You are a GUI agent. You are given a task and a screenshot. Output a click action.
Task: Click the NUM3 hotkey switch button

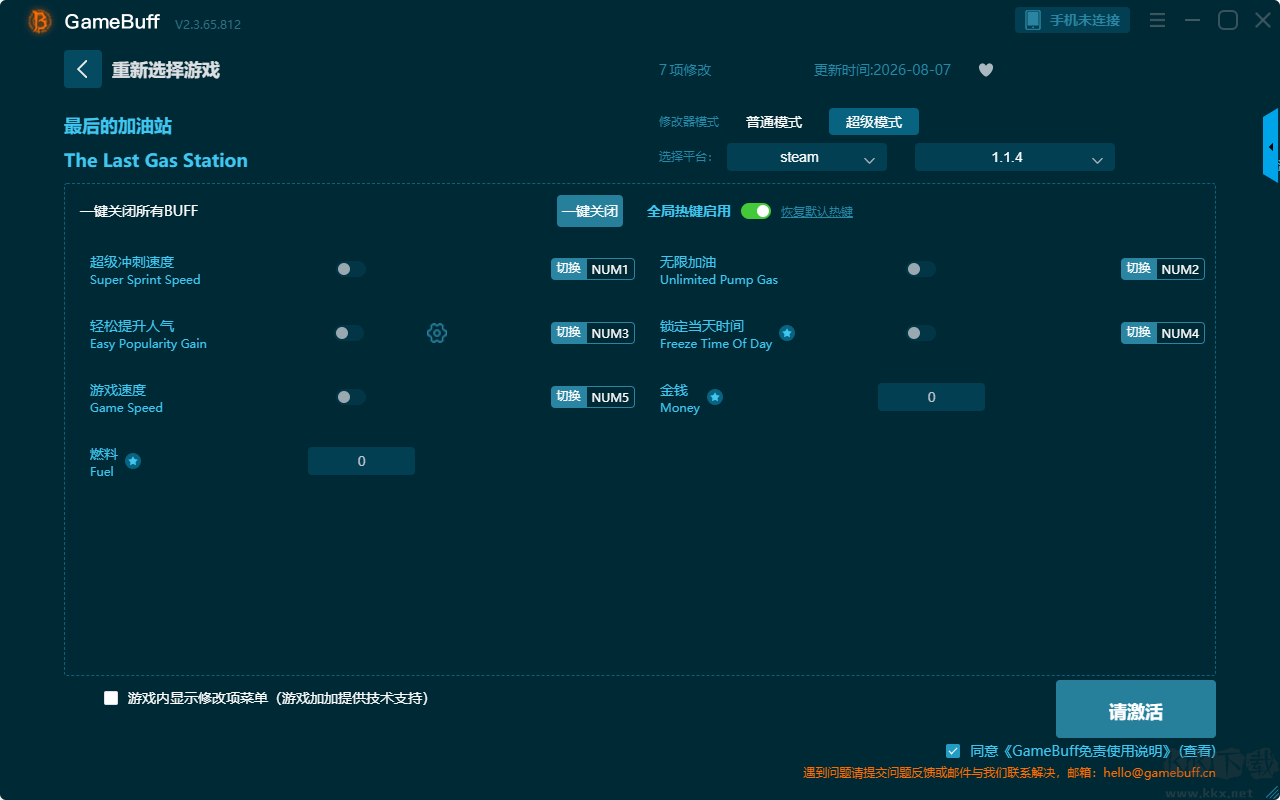(593, 333)
